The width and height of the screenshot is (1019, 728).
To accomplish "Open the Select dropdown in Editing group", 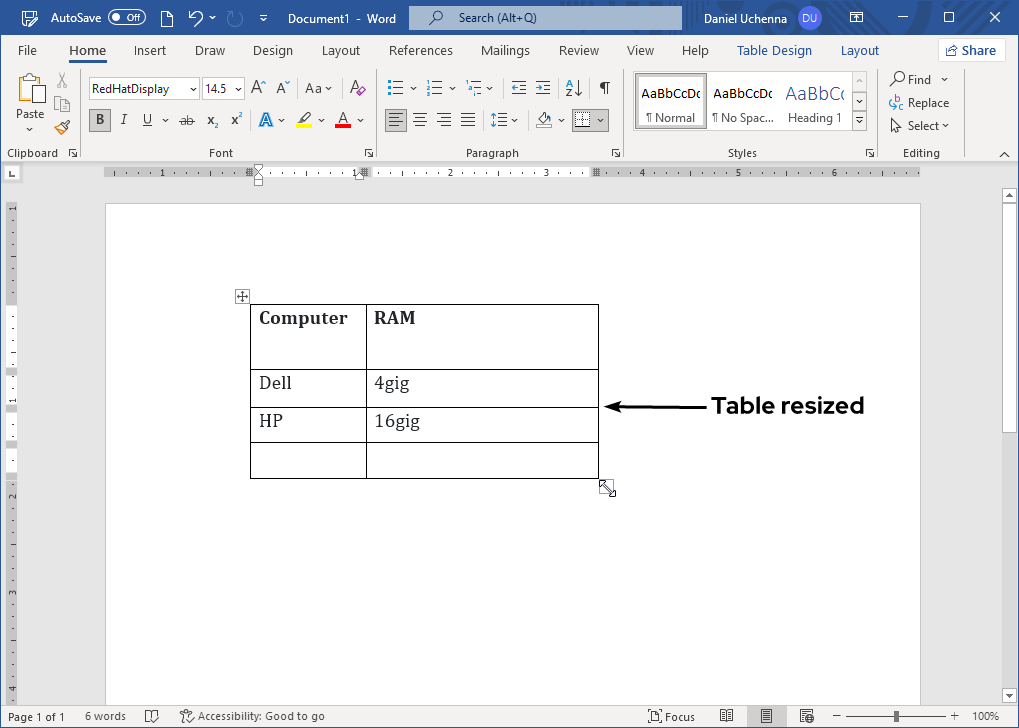I will point(919,125).
